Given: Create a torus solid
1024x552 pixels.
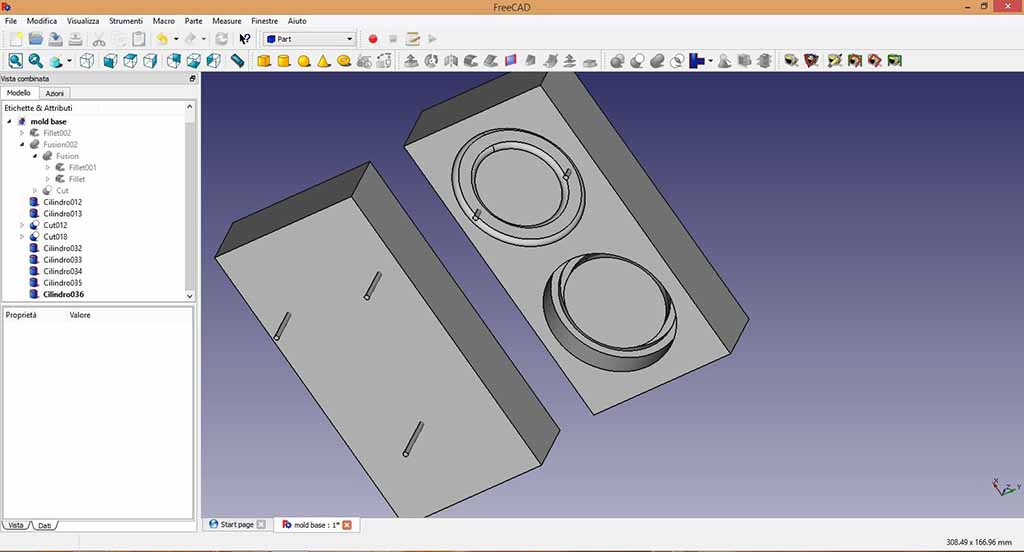Looking at the screenshot, I should pos(344,61).
